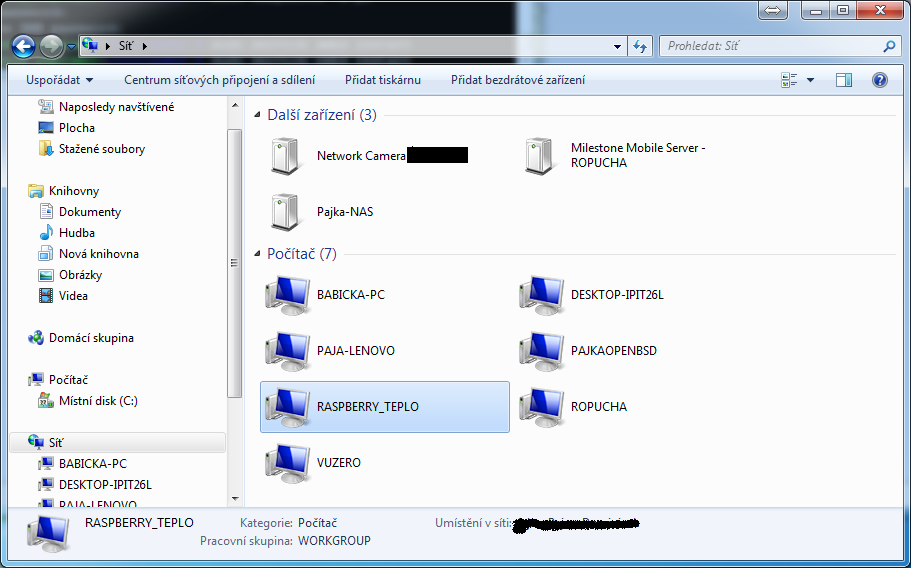Open the Uspořádat menu
911x568 pixels.
[59, 80]
